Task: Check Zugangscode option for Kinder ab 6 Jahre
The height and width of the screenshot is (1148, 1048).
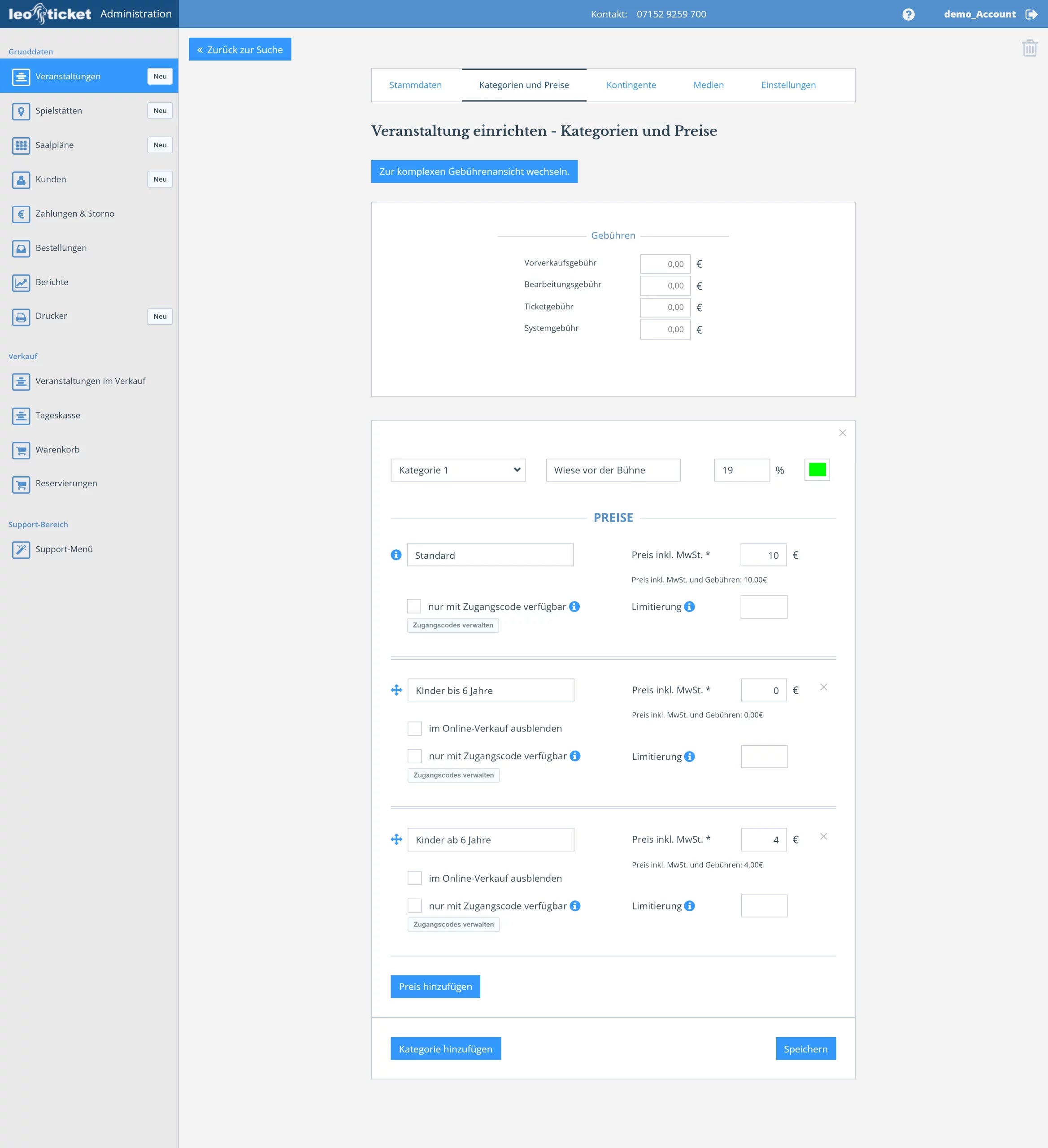Action: click(x=415, y=905)
